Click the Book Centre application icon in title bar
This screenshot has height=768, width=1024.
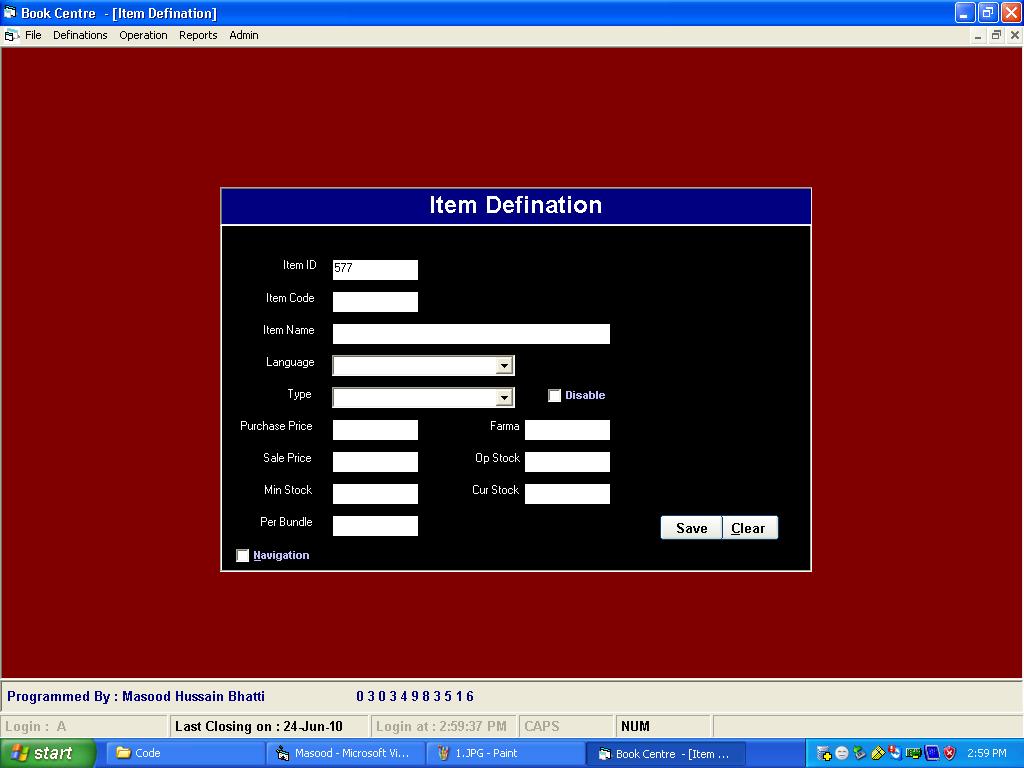pyautogui.click(x=10, y=12)
